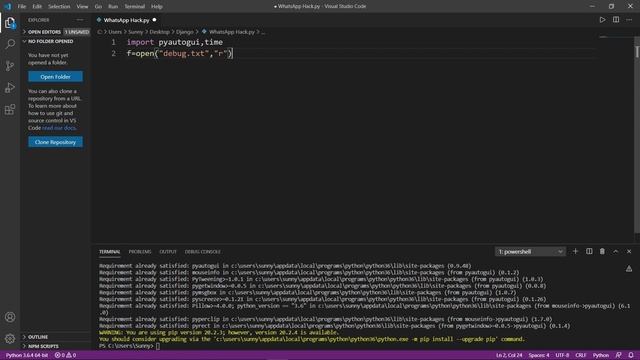
Task: Click the feedback icon in status bar
Action: tap(618, 355)
